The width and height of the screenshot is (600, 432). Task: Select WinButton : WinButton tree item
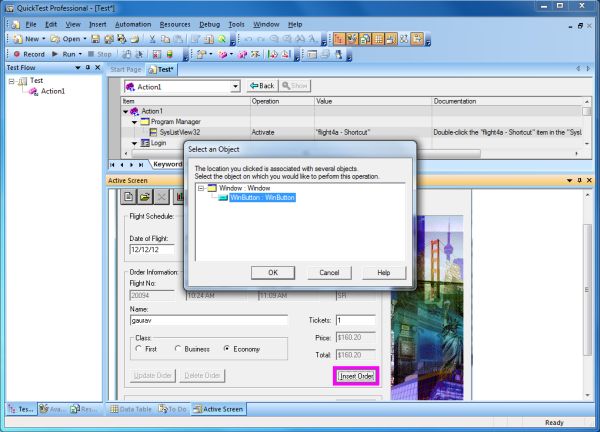click(x=262, y=198)
